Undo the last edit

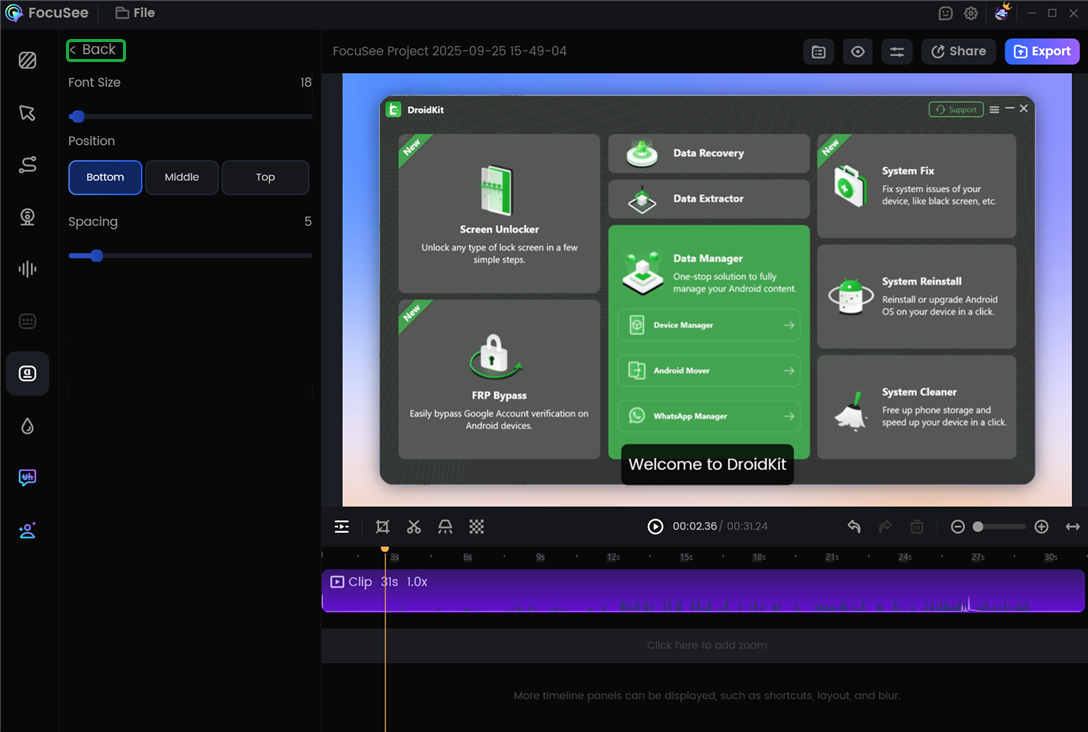point(853,526)
